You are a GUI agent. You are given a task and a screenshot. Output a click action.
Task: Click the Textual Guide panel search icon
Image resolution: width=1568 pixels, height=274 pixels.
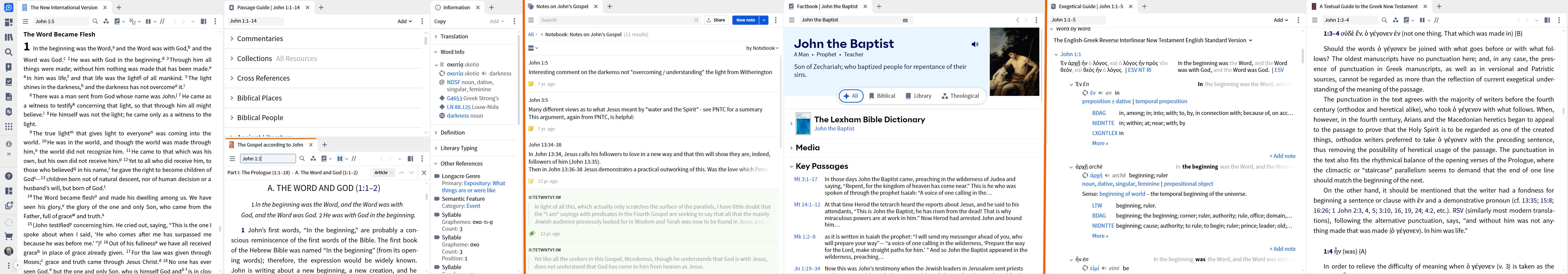click(x=1384, y=20)
